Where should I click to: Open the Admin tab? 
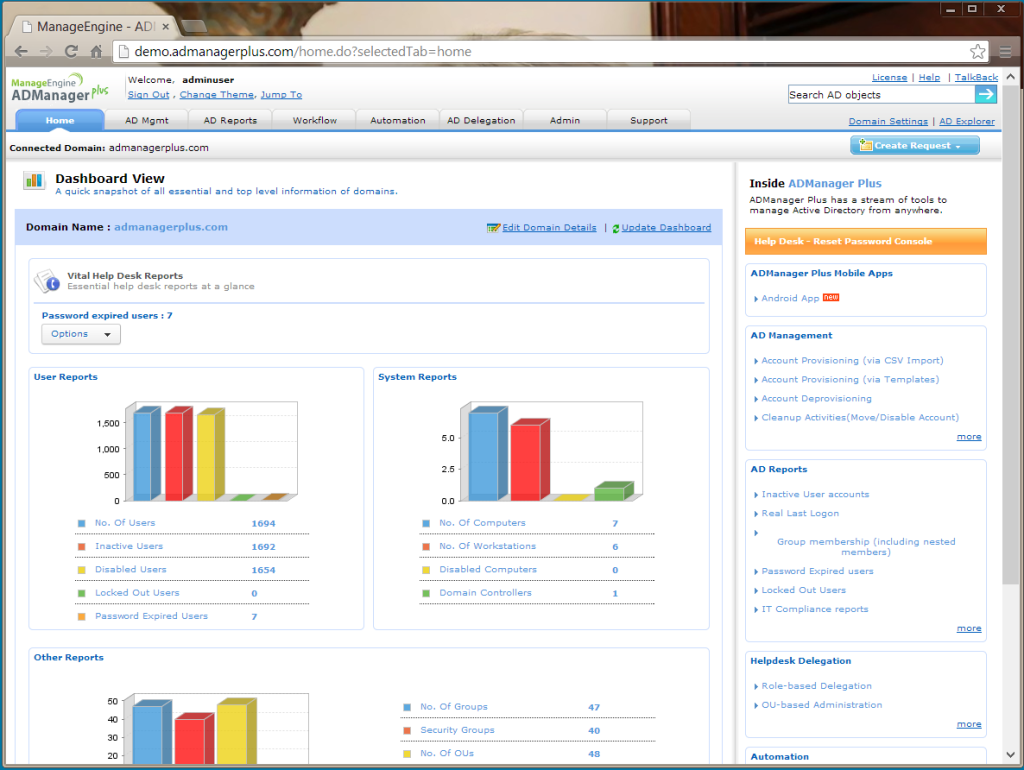click(x=565, y=120)
